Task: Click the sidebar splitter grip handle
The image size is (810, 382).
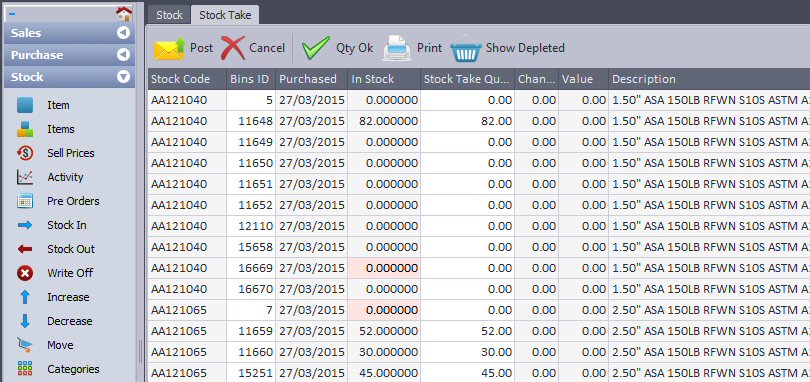Action: 140,352
